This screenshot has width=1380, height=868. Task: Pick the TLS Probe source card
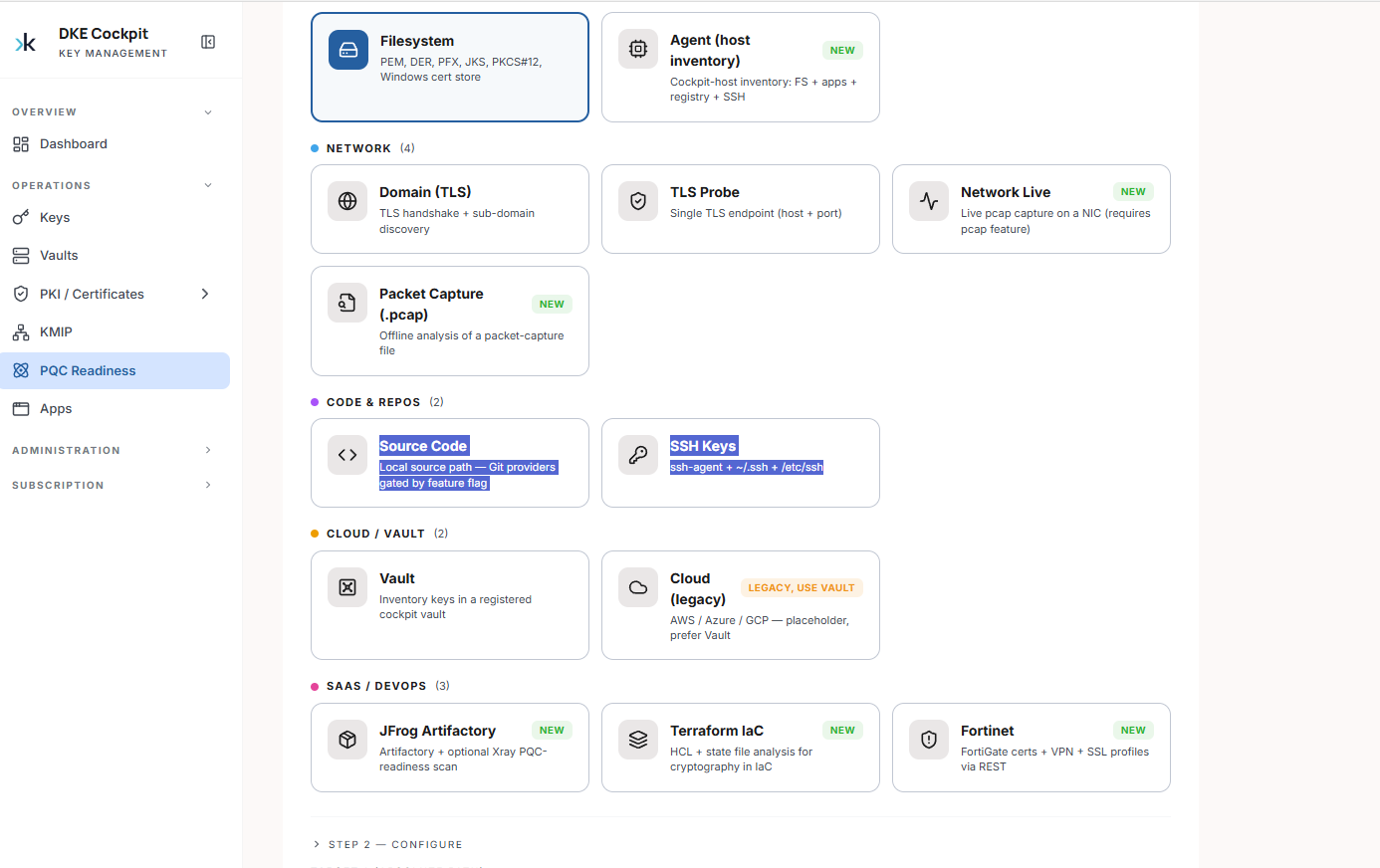(x=741, y=209)
